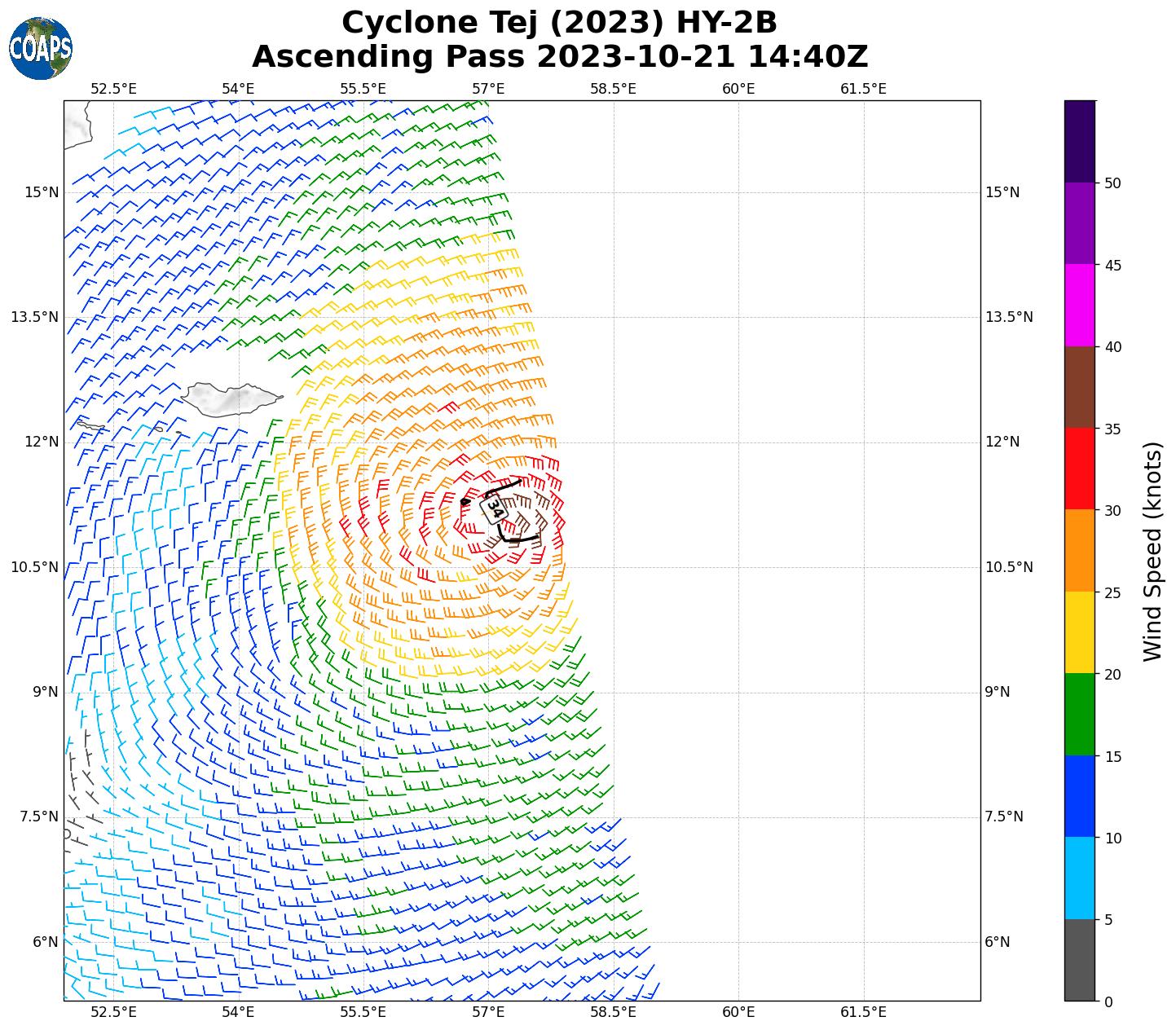This screenshot has width=1176, height=1030.
Task: Pick the yellow 20-25 knot colorbar segment
Action: tap(1080, 633)
